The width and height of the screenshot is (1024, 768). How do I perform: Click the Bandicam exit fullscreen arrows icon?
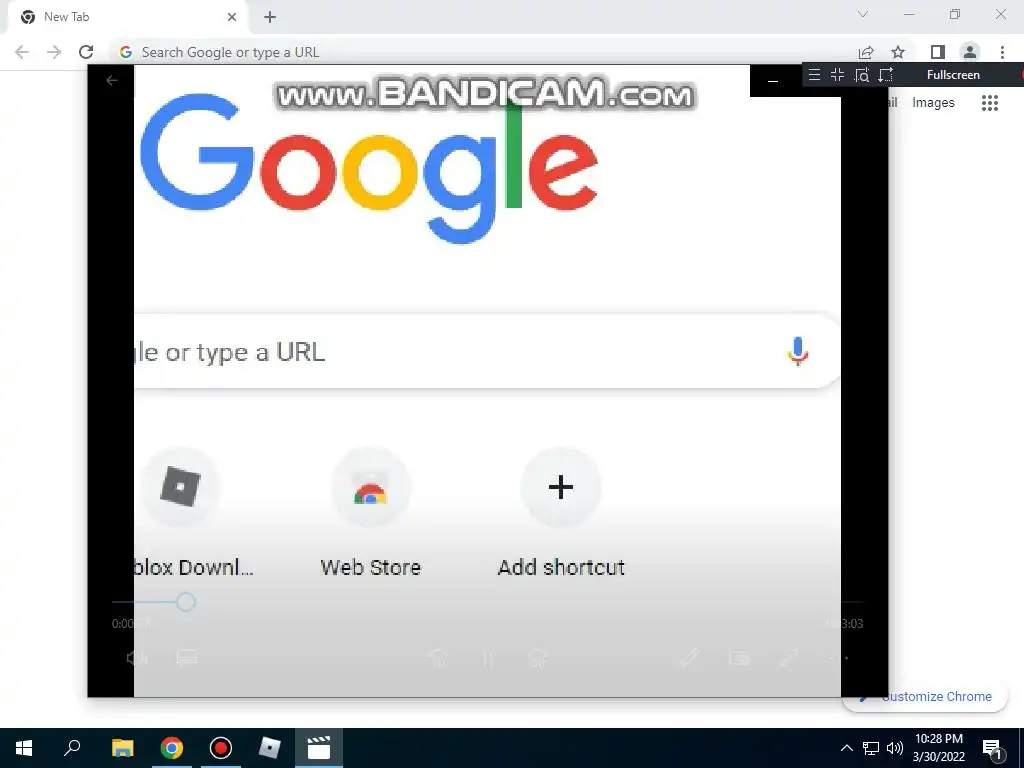pyautogui.click(x=837, y=74)
